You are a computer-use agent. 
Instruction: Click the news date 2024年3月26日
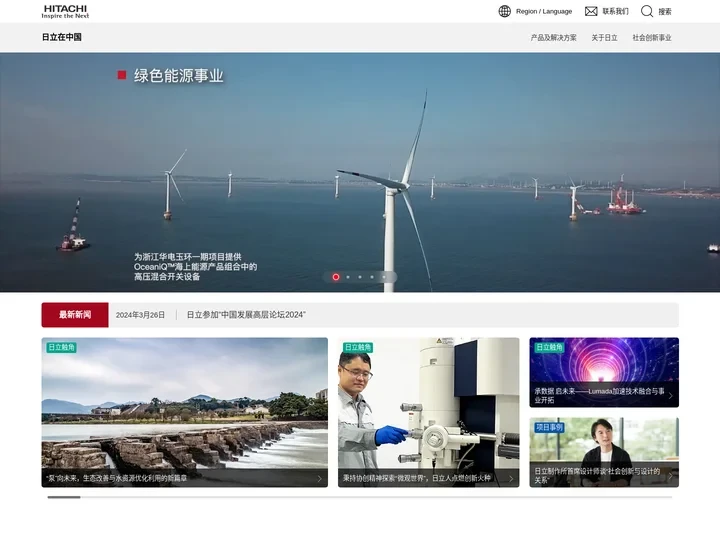pos(140,315)
